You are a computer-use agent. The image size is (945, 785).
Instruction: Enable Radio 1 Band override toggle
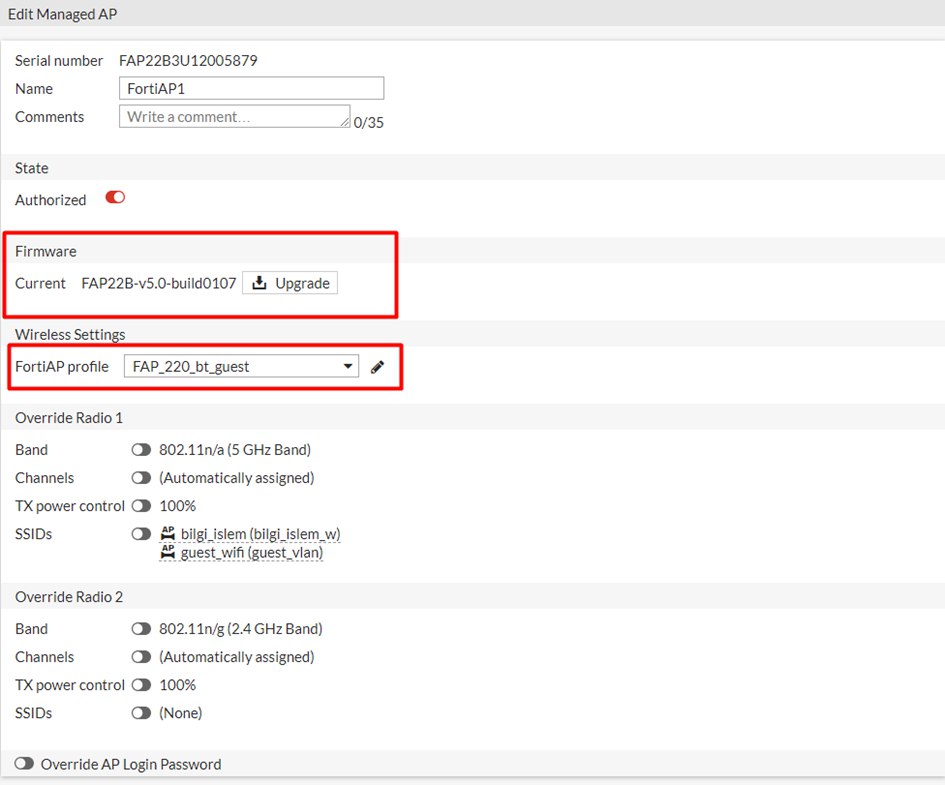tap(141, 450)
